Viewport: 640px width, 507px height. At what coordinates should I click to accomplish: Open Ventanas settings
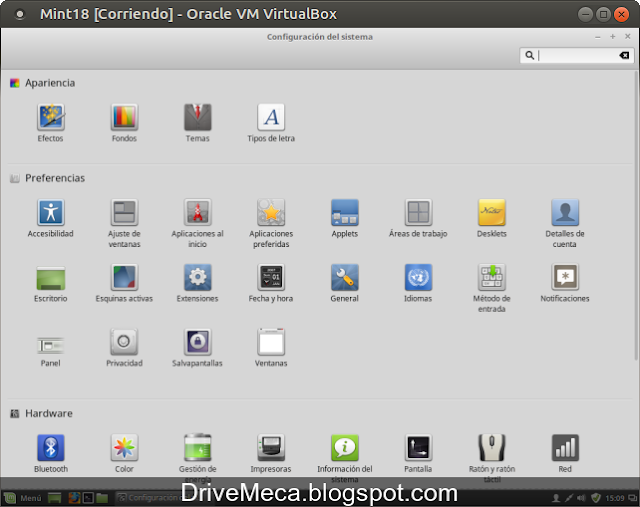tap(271, 348)
